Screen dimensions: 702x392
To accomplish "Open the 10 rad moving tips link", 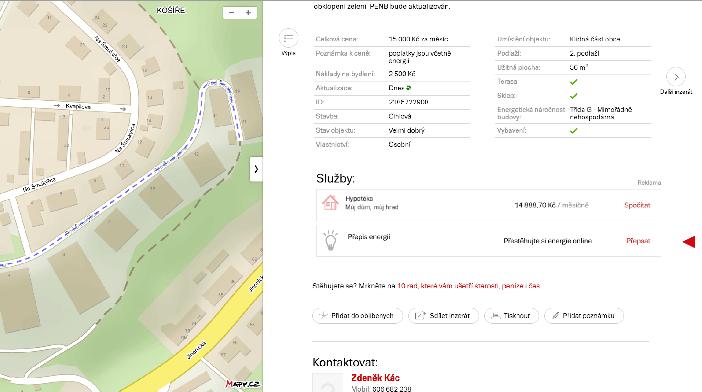I will tap(469, 285).
